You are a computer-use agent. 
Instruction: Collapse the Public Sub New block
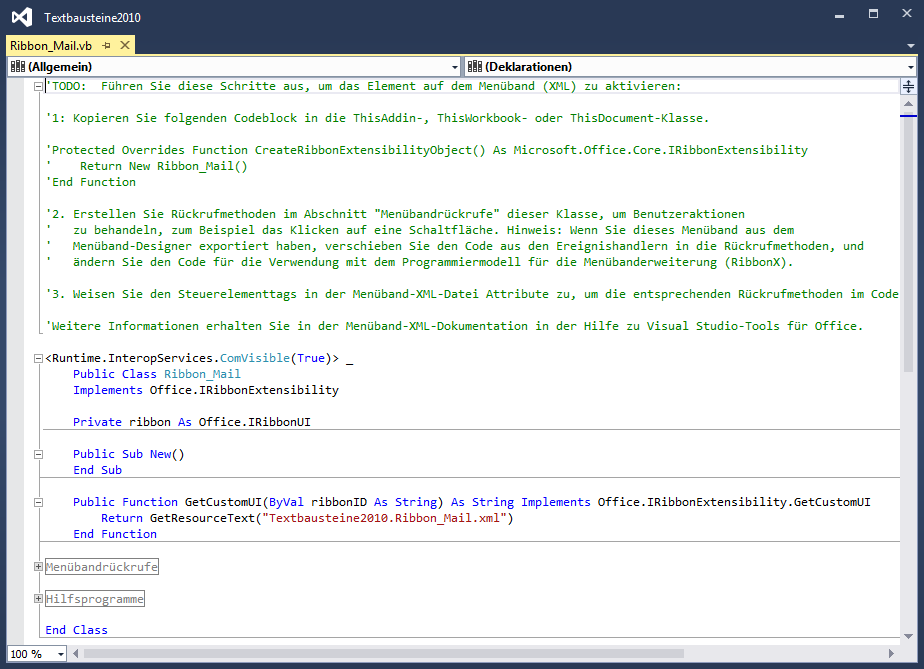click(x=38, y=454)
